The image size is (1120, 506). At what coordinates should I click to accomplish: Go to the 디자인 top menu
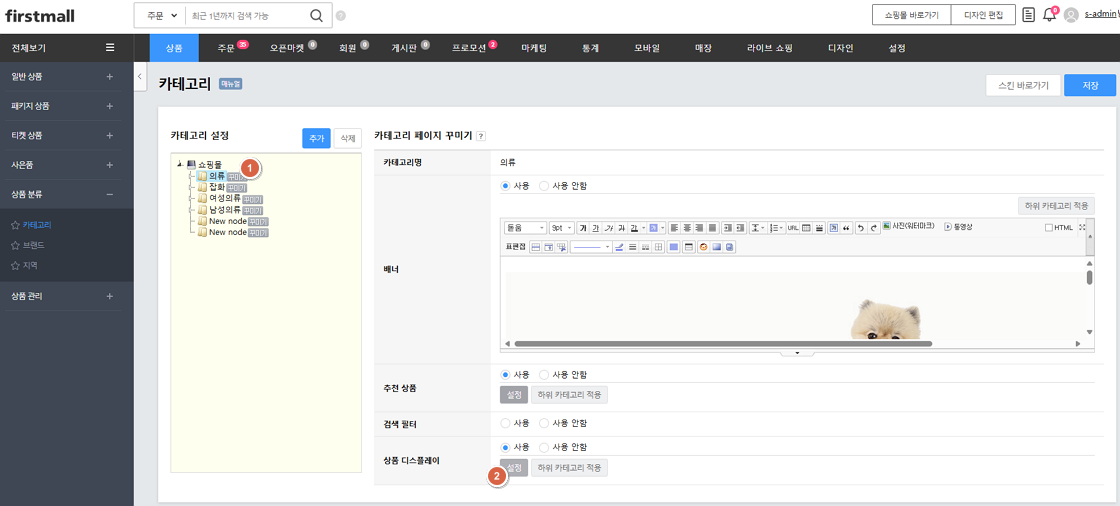pyautogui.click(x=840, y=48)
